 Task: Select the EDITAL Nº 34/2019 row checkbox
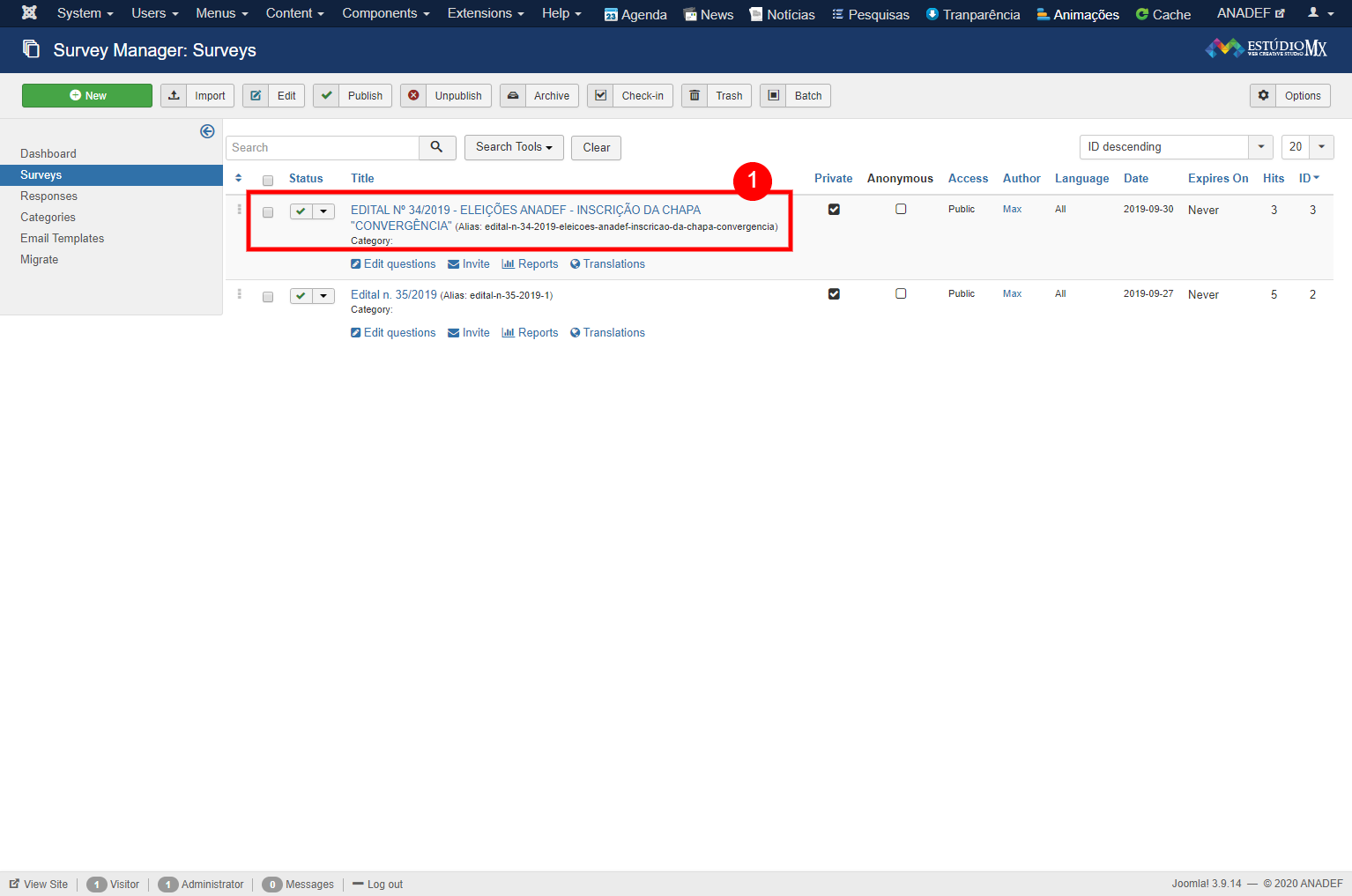(268, 212)
